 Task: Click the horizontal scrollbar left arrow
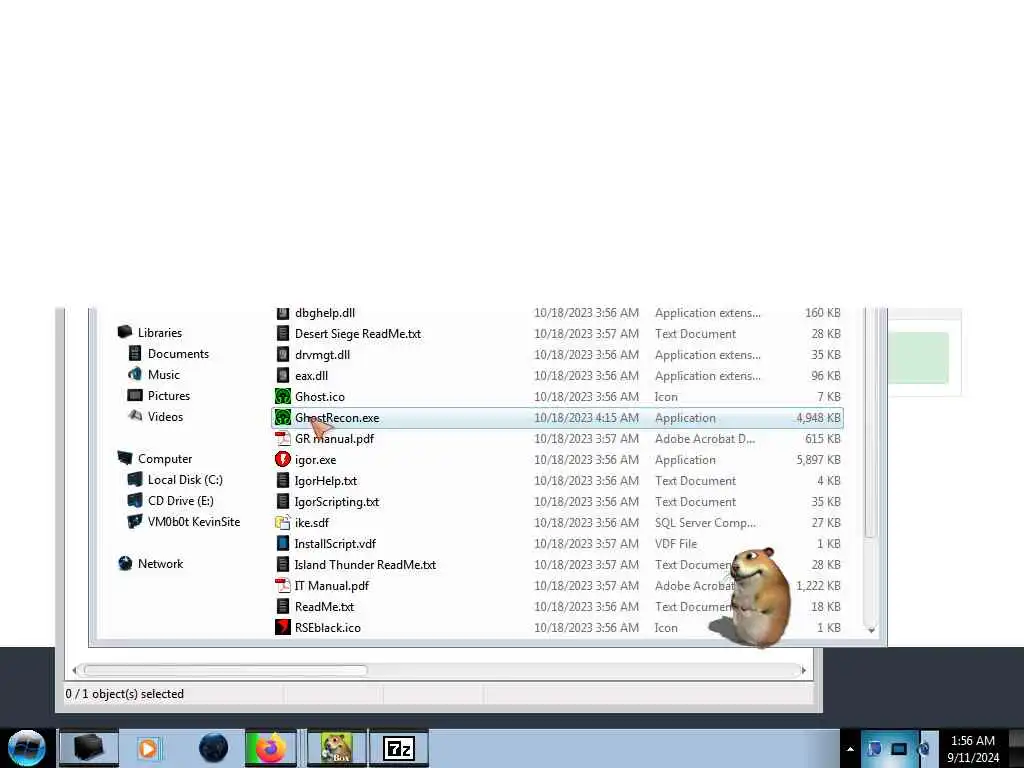pyautogui.click(x=75, y=670)
